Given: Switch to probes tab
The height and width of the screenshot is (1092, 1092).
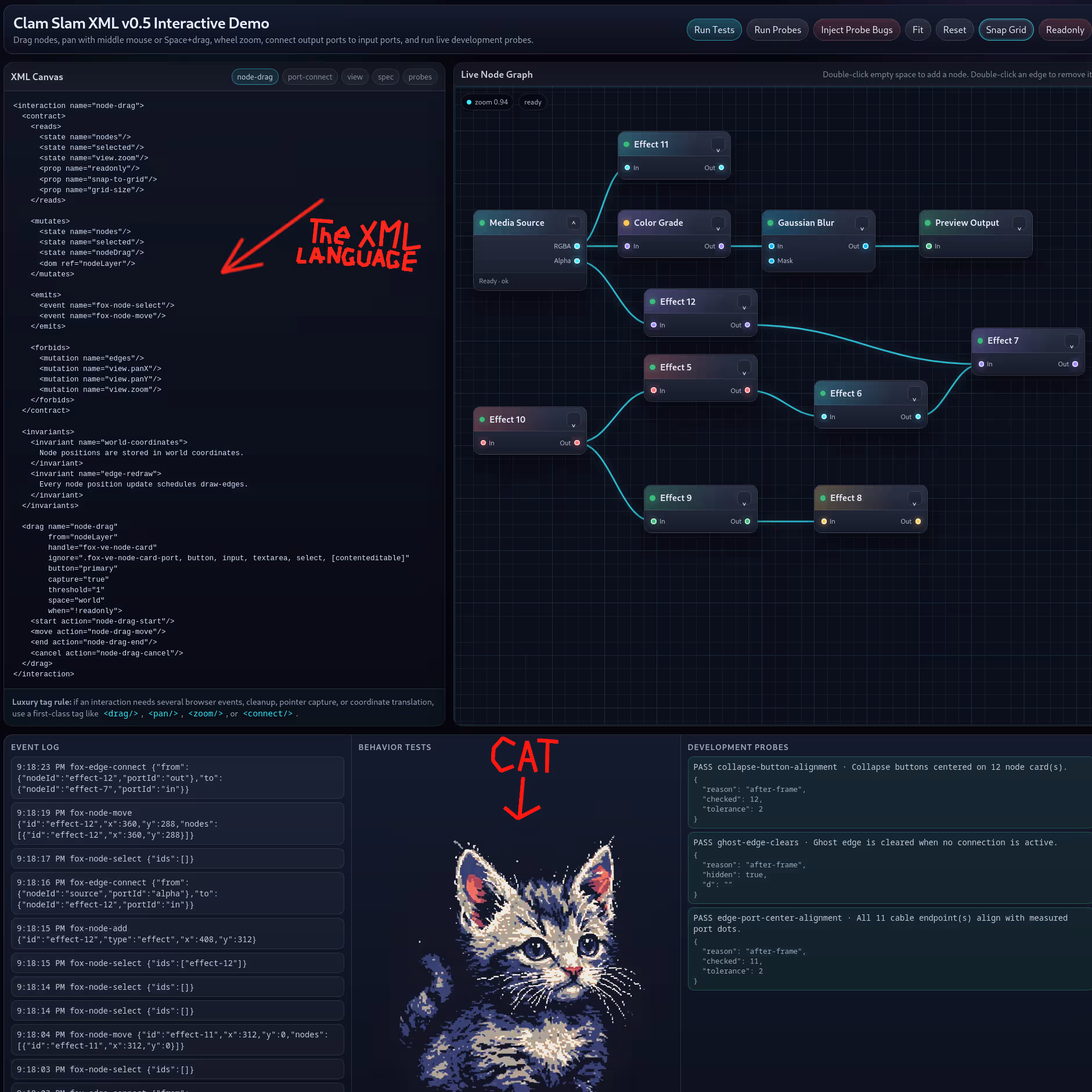Looking at the screenshot, I should pyautogui.click(x=420, y=77).
